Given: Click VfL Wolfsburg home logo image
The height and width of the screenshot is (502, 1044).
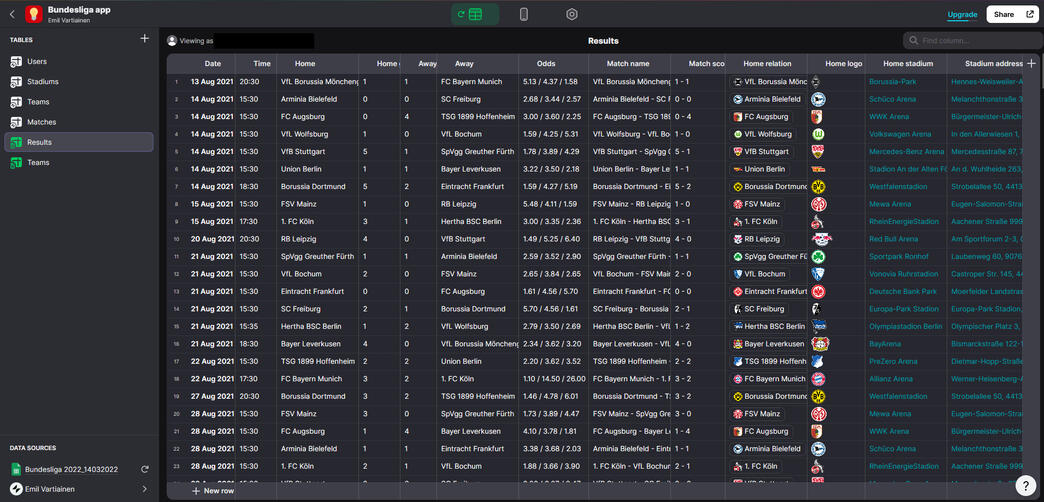Looking at the screenshot, I should click(x=818, y=134).
